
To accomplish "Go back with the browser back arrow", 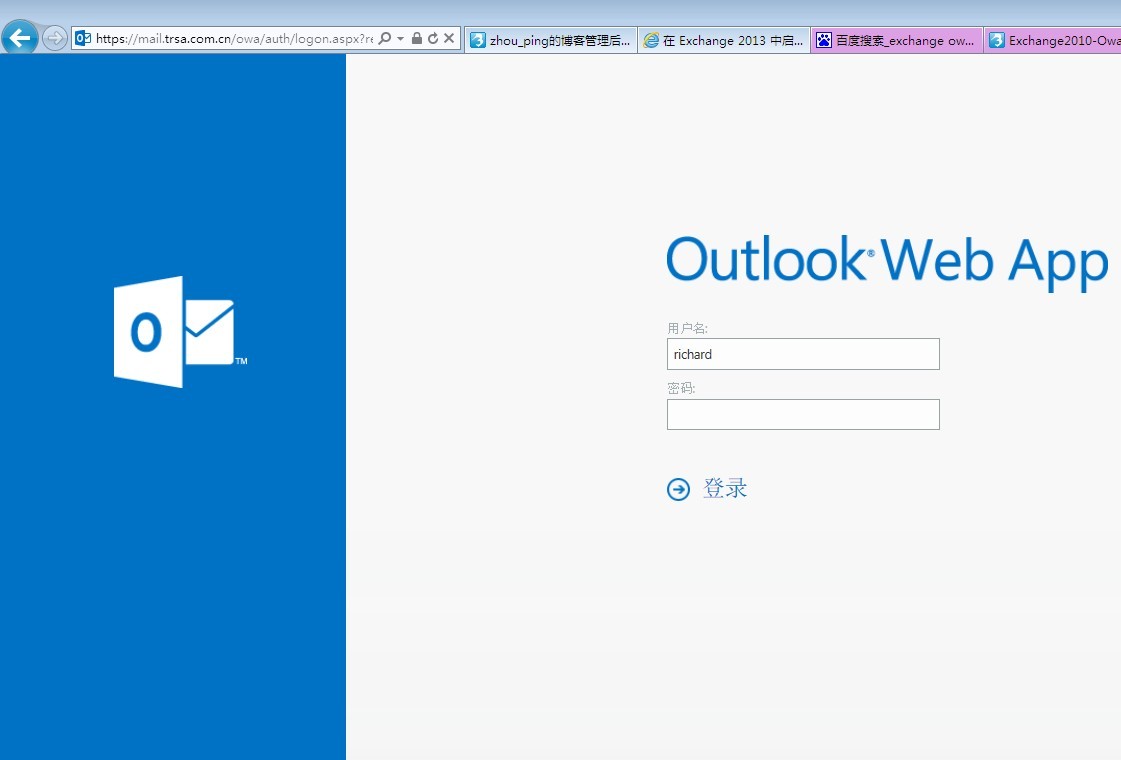I will [x=19, y=37].
